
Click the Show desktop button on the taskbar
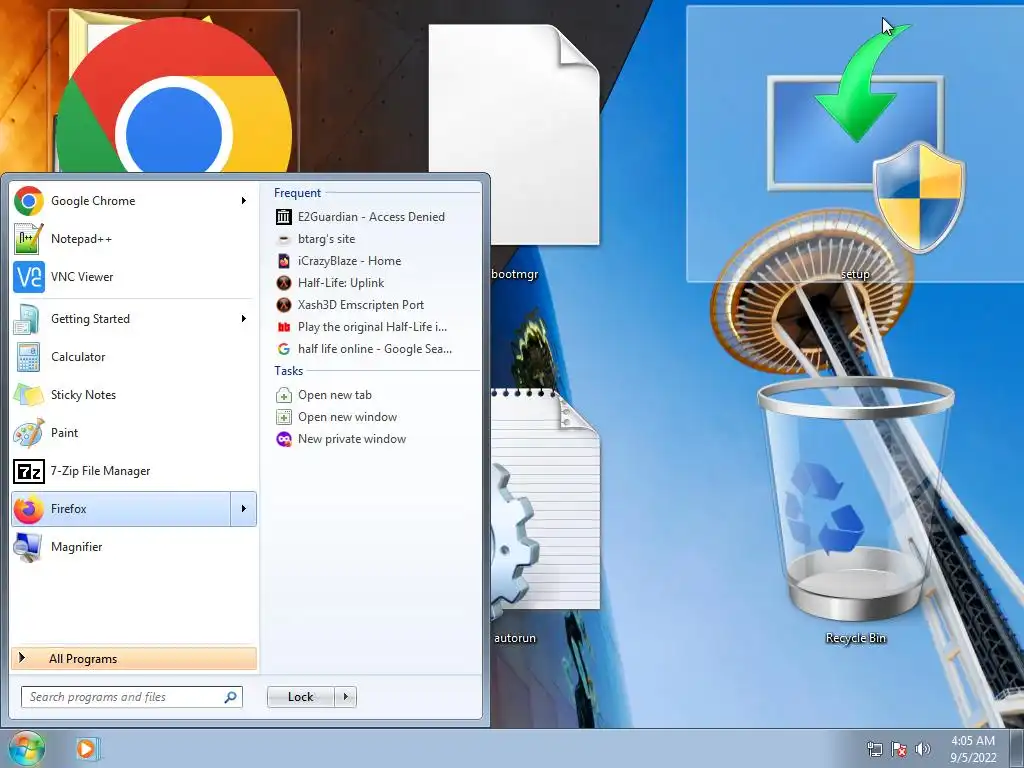click(x=1016, y=748)
